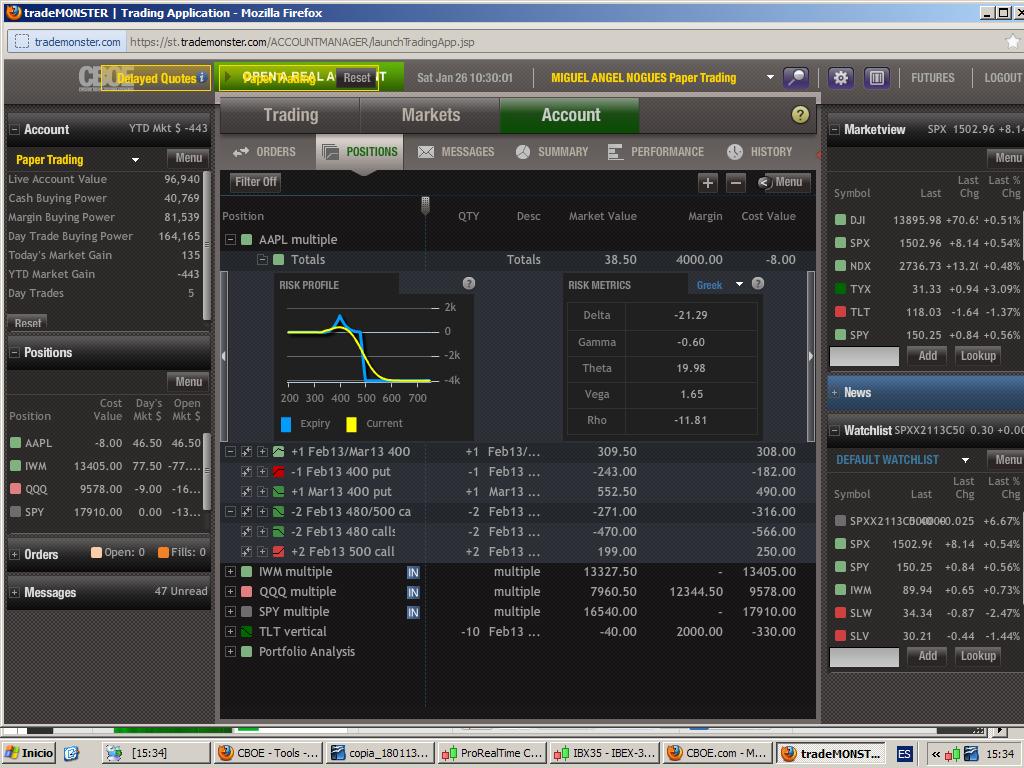The height and width of the screenshot is (768, 1024).
Task: Click the Watchlist symbol input field
Action: 864,657
